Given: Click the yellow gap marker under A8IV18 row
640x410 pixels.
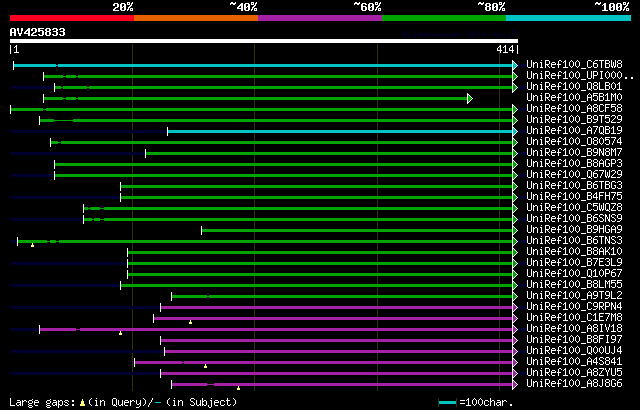Looking at the screenshot, I should pyautogui.click(x=120, y=333).
